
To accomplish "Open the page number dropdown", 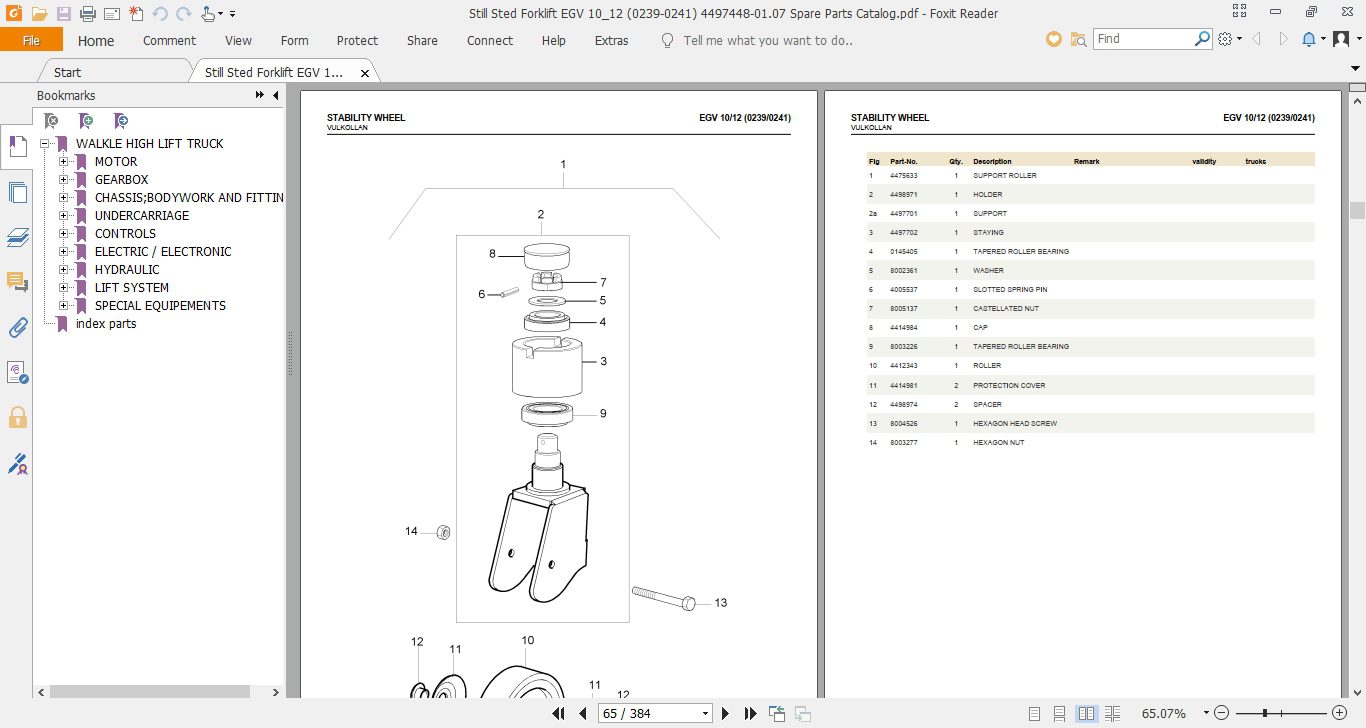I will click(706, 714).
